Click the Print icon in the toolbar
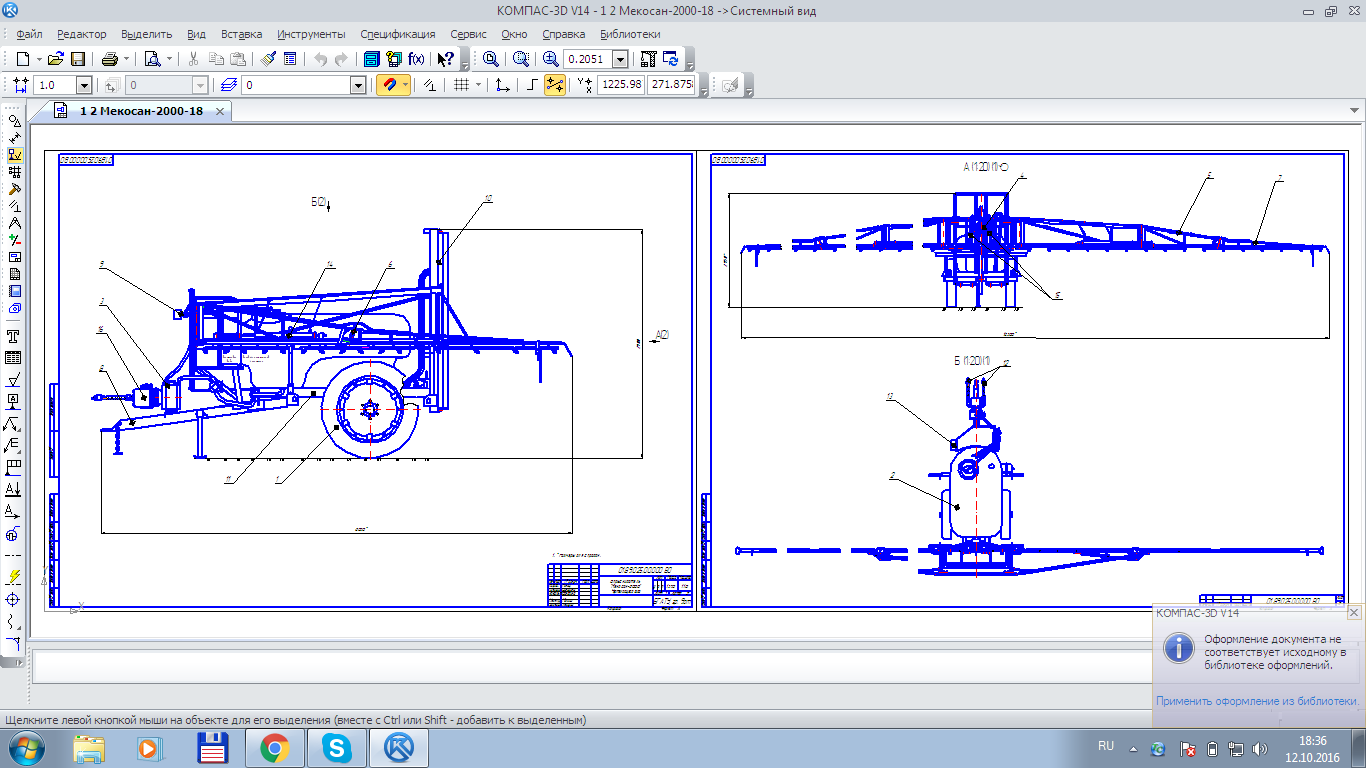1366x768 pixels. click(x=110, y=59)
